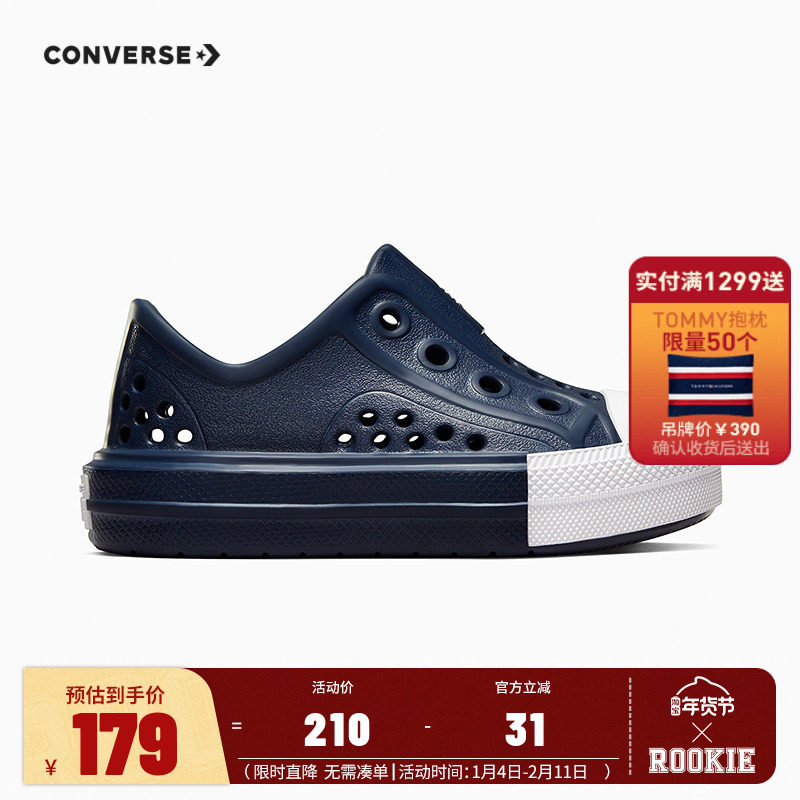This screenshot has height=800, width=800.
Task: Click the 活动时间 1月4日-2月11日 text
Action: coord(493,772)
